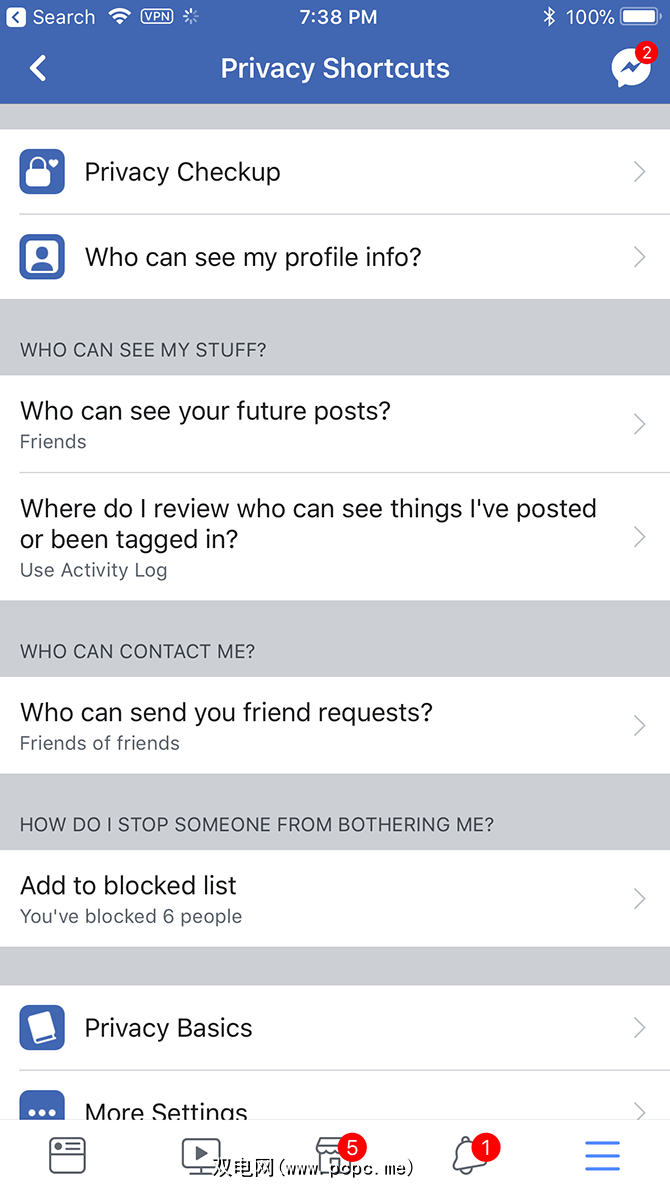Open Add to blocked list
The image size is (670, 1191).
click(300, 899)
